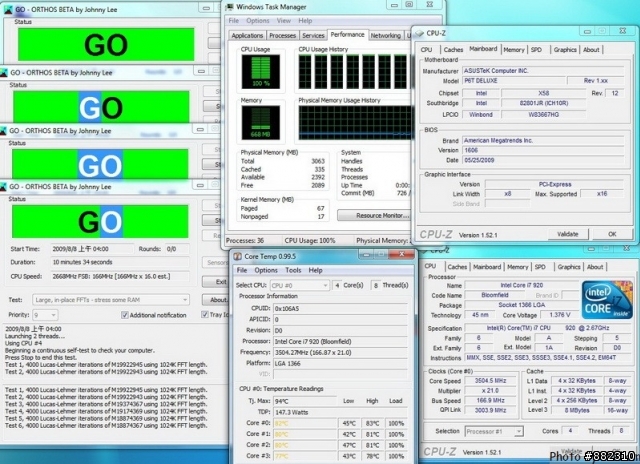Open the Help menu in Task Manager
This screenshot has width=640, height=464.
click(x=305, y=20)
